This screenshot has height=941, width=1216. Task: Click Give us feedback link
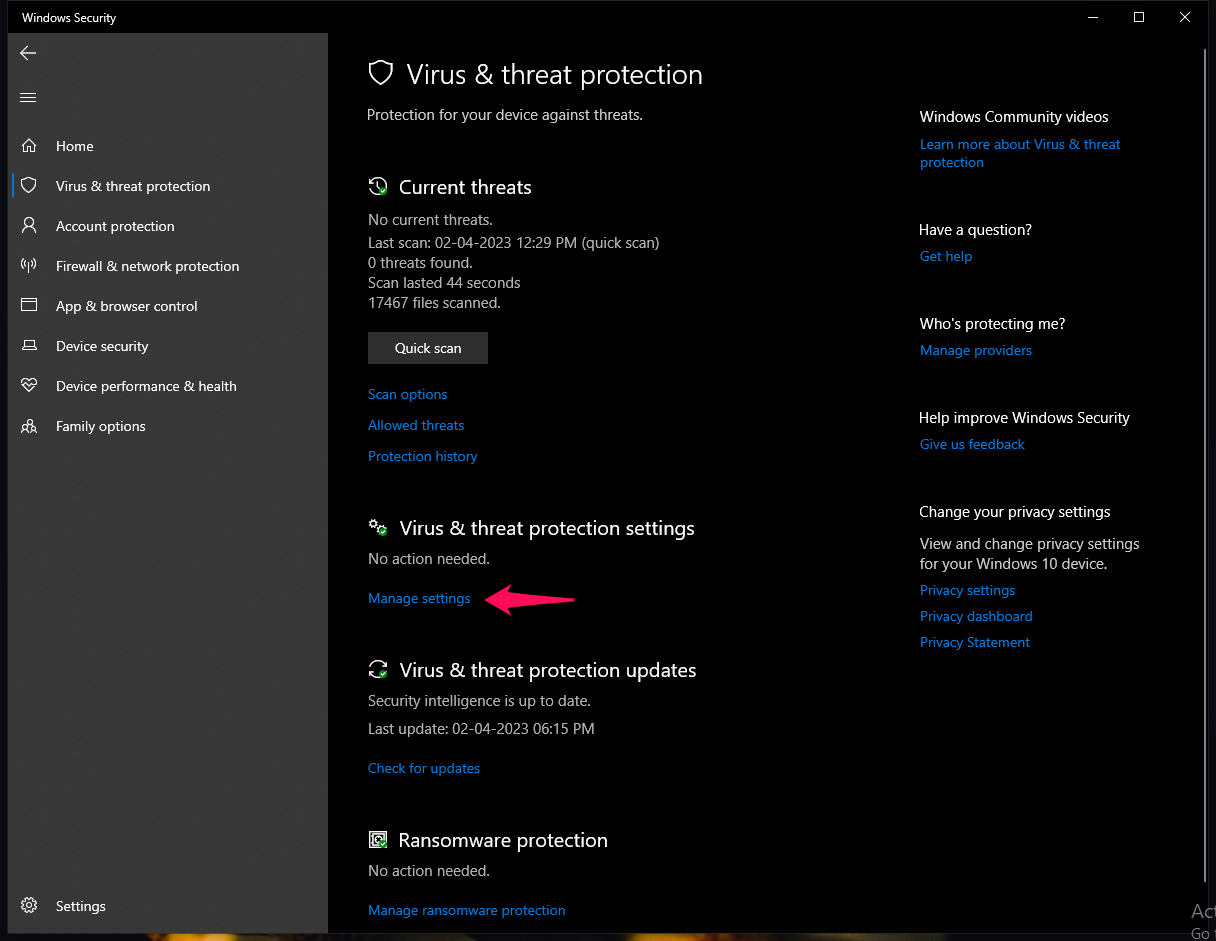coord(972,444)
